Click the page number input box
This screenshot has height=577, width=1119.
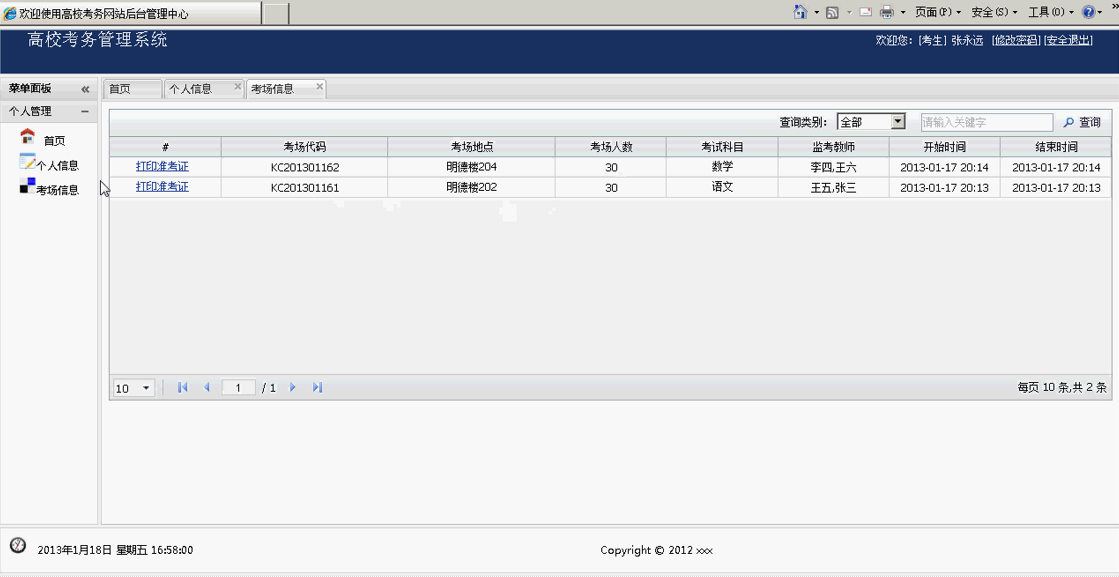239,388
